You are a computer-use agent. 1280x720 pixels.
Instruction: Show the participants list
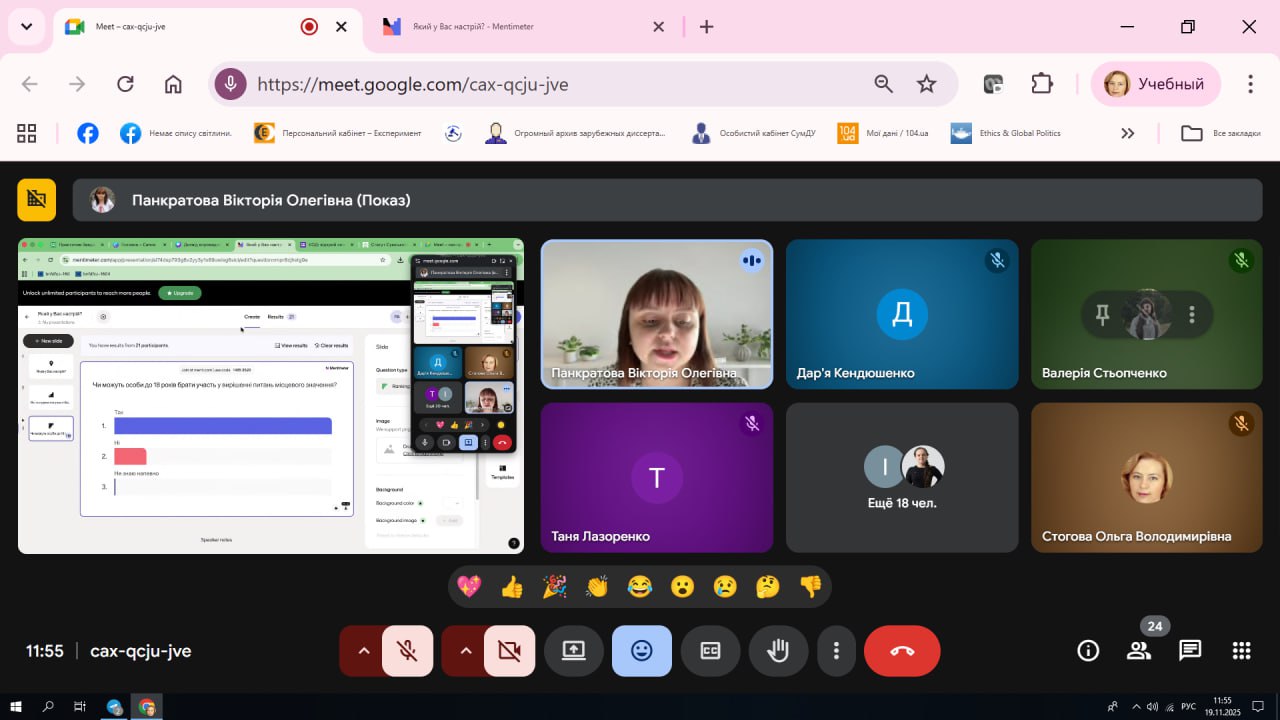pos(1138,651)
